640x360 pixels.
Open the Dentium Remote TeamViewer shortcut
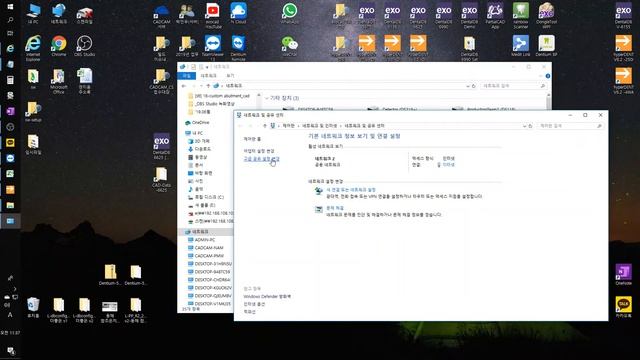pyautogui.click(x=238, y=47)
